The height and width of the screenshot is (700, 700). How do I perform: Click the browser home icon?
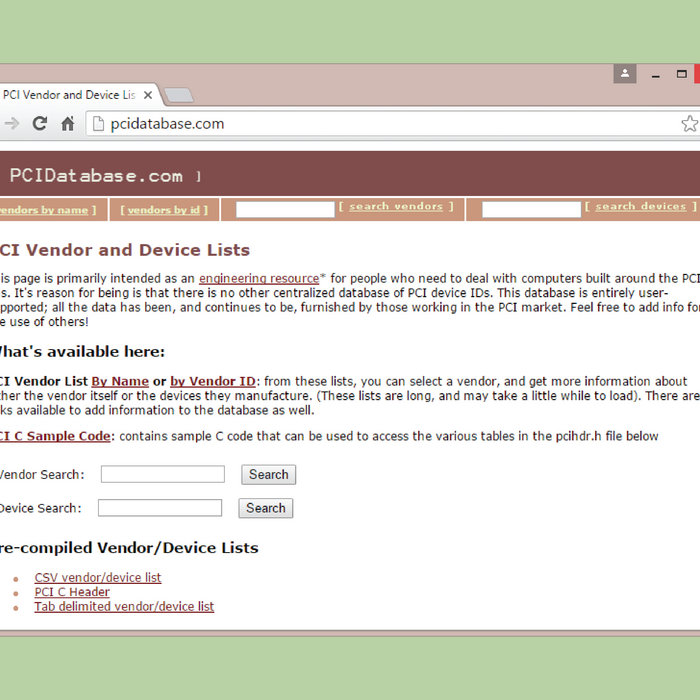(x=67, y=123)
